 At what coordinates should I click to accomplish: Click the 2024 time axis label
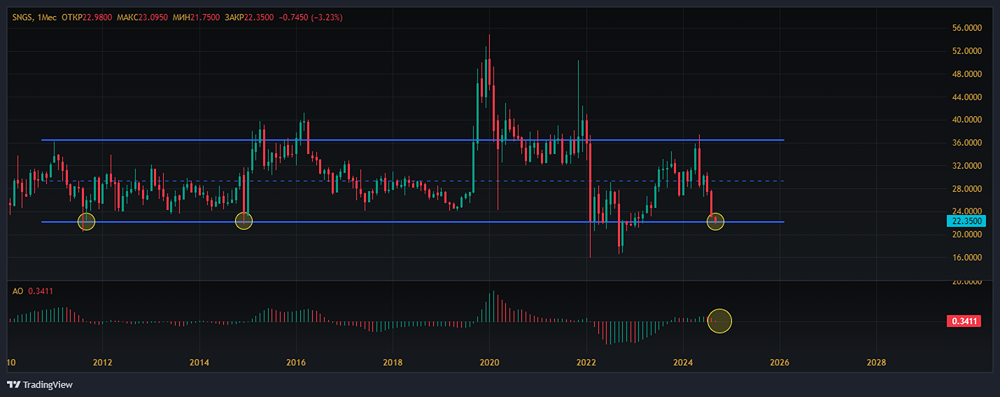click(x=682, y=363)
